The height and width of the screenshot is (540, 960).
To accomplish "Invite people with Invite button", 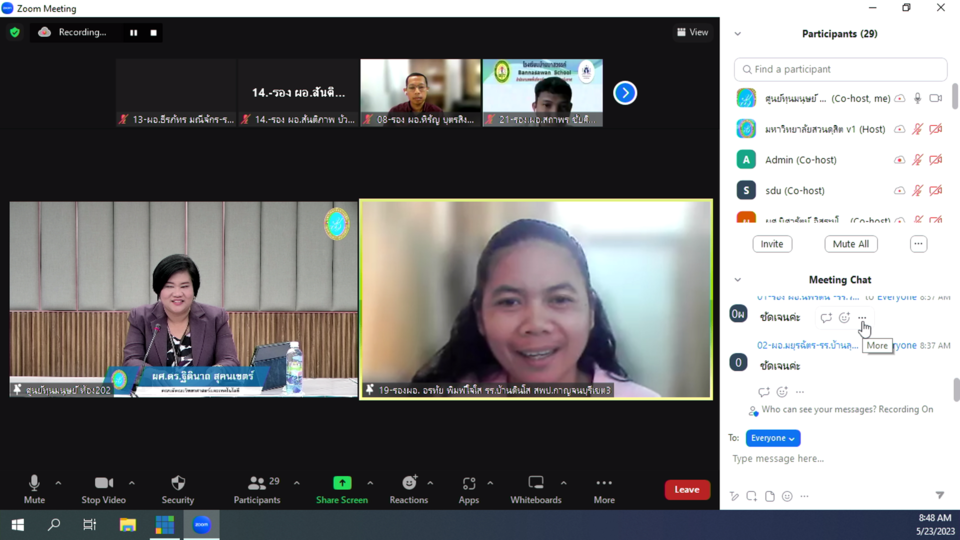I will coord(772,244).
